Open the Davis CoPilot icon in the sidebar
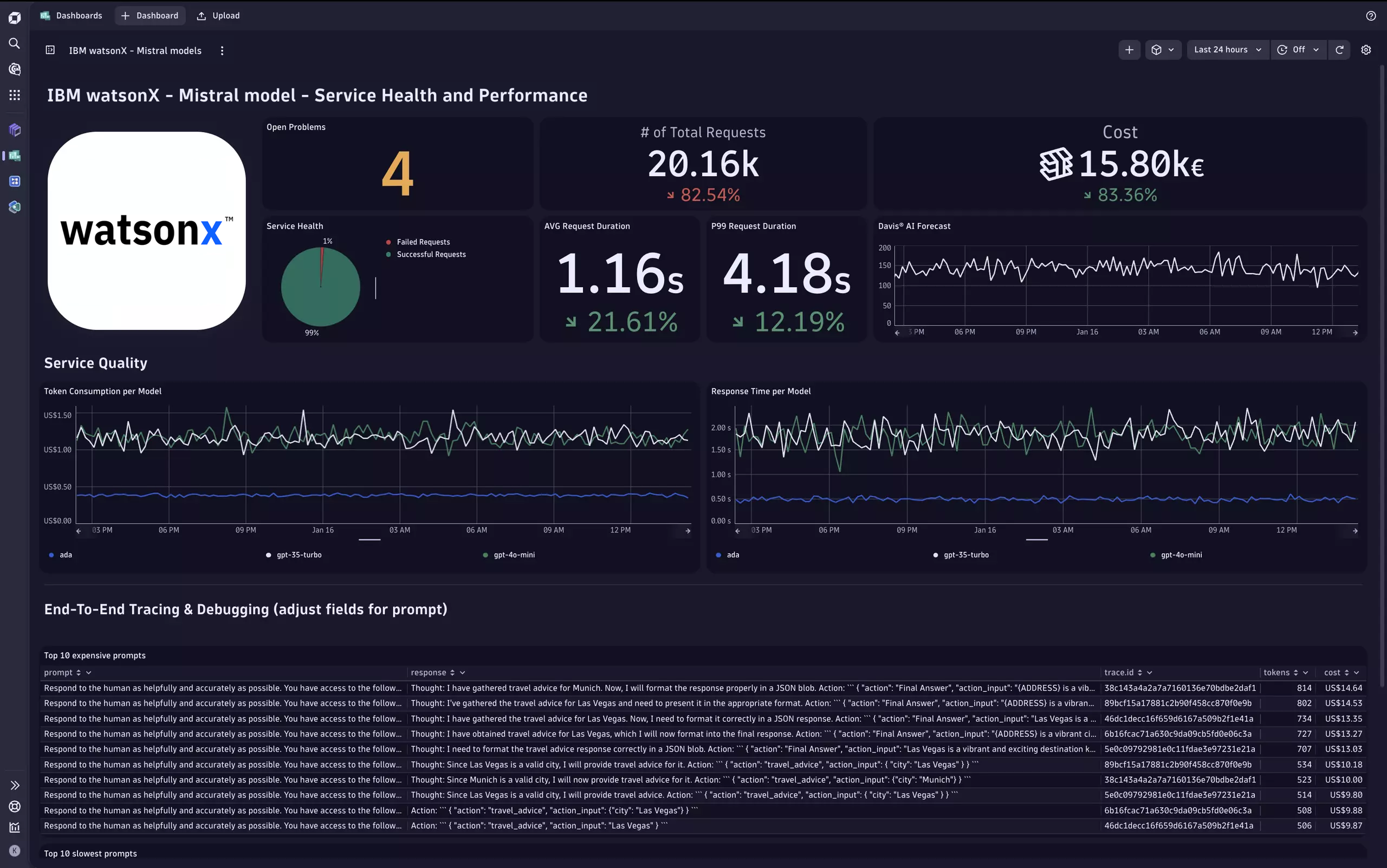 [x=14, y=69]
